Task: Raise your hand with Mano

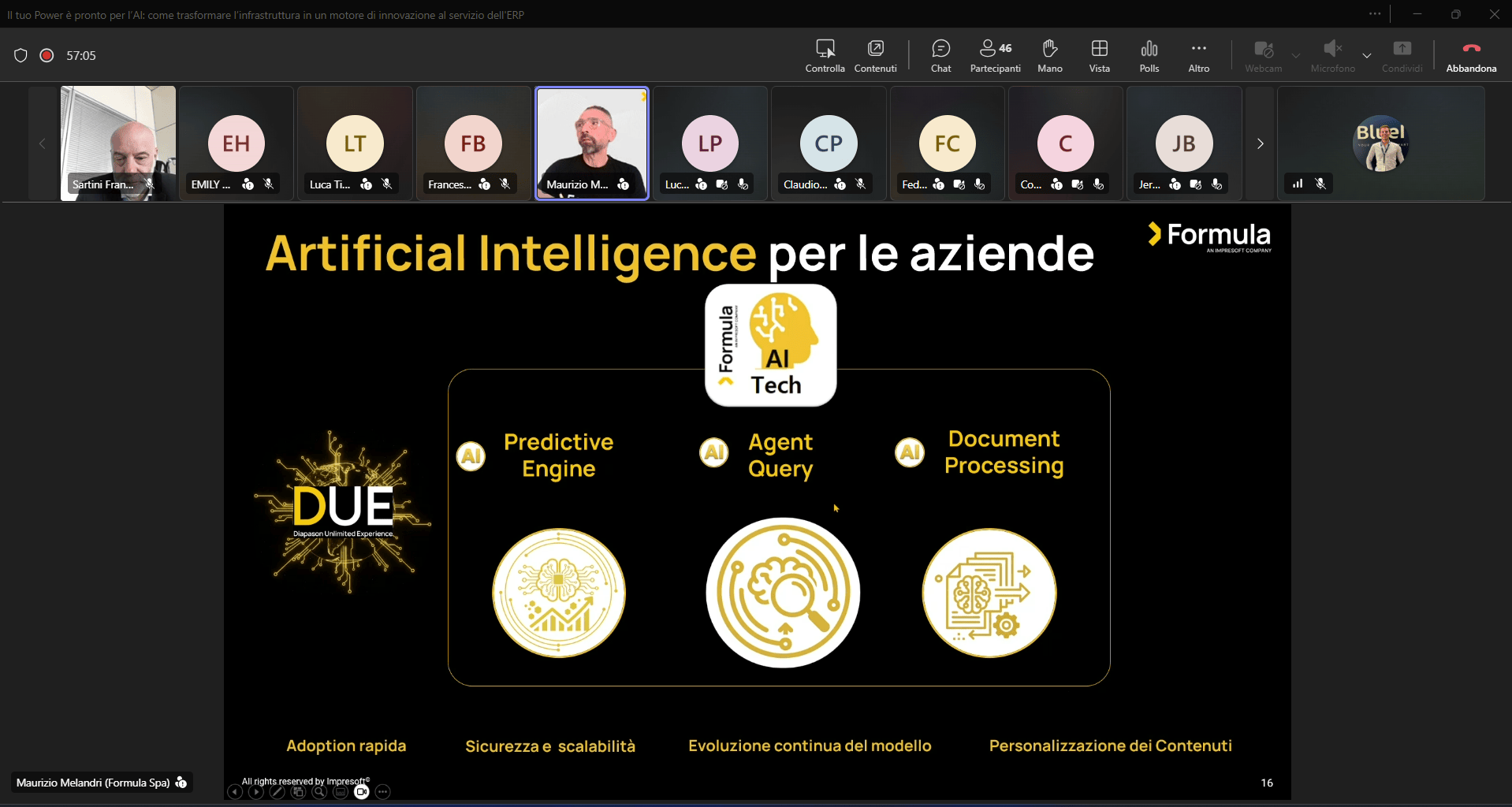Action: [1049, 56]
